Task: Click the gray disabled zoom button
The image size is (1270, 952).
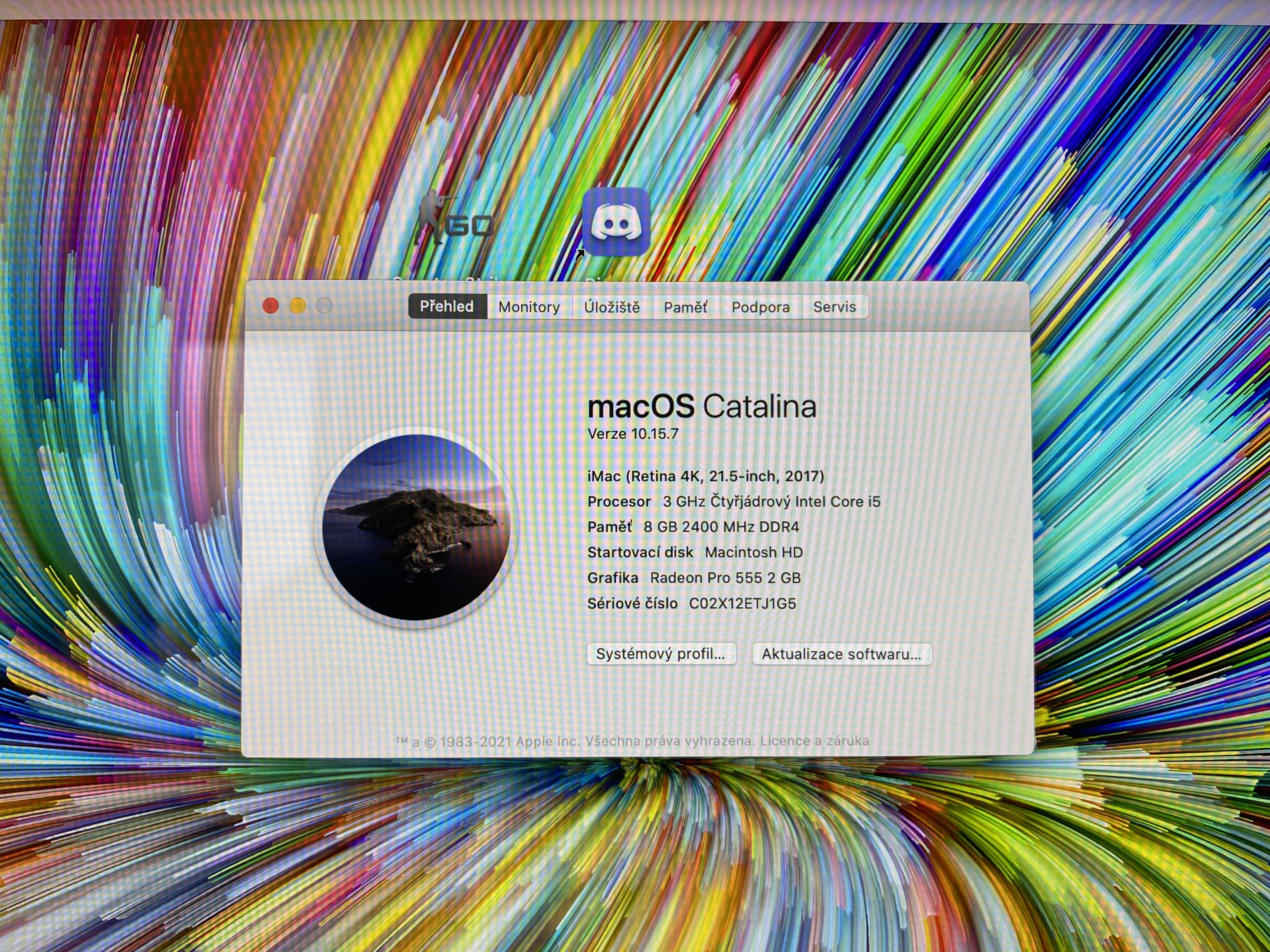Action: (x=324, y=306)
